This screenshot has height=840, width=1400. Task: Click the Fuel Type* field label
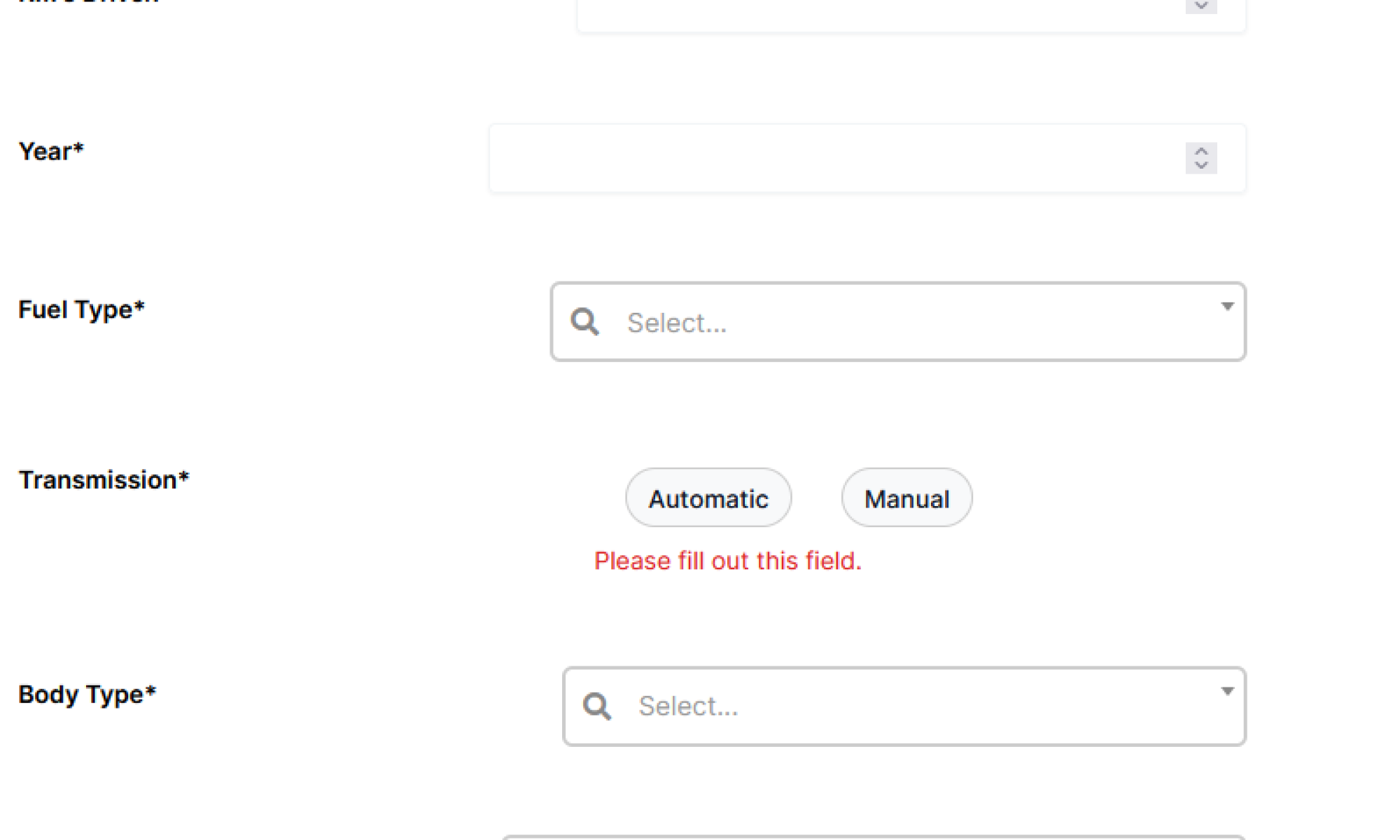point(81,309)
